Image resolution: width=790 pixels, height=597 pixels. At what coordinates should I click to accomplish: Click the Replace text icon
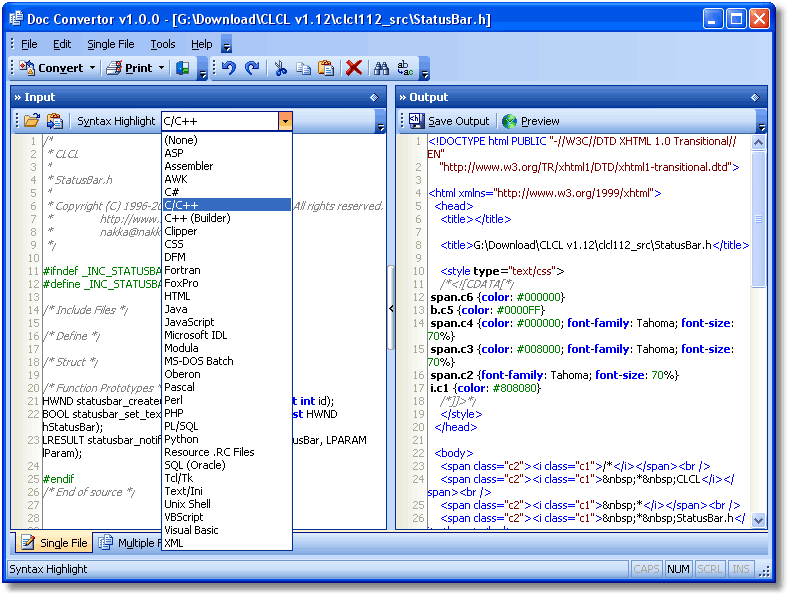pyautogui.click(x=405, y=69)
